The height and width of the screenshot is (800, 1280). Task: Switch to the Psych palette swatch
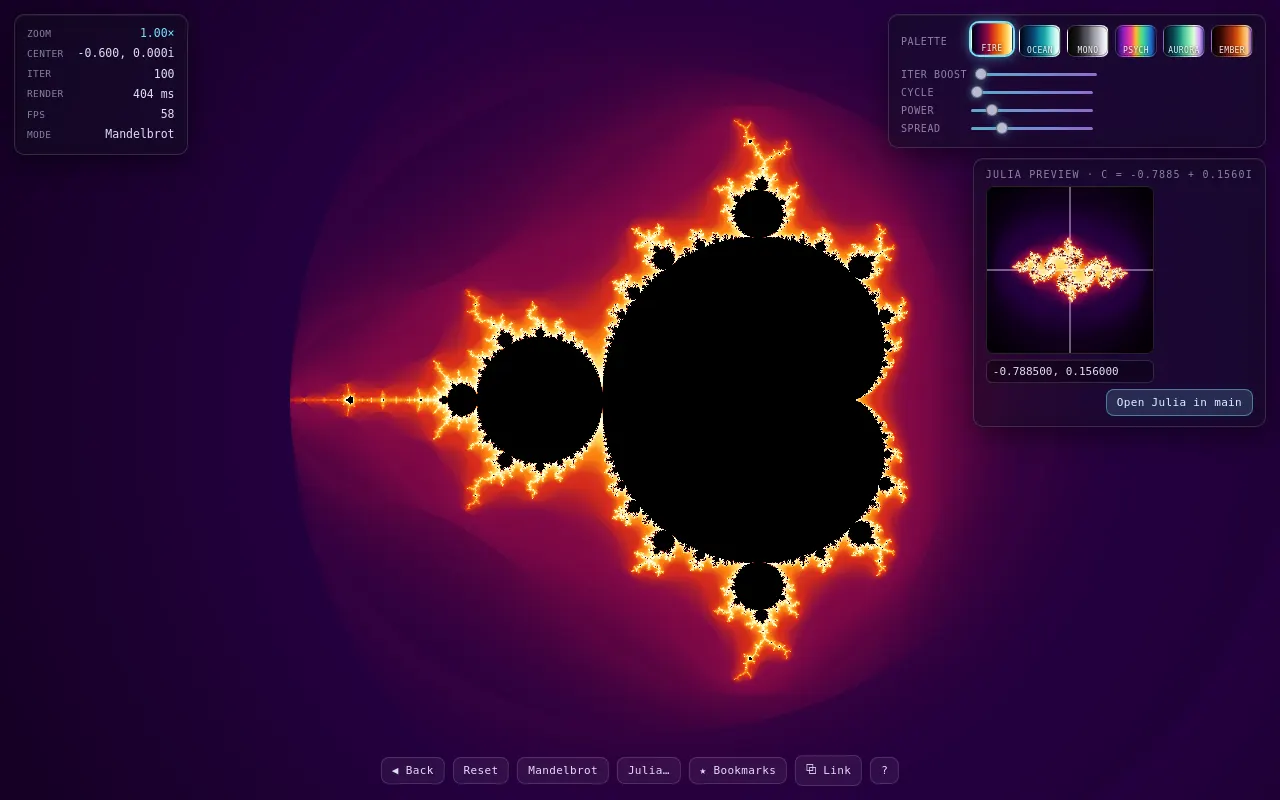1136,41
